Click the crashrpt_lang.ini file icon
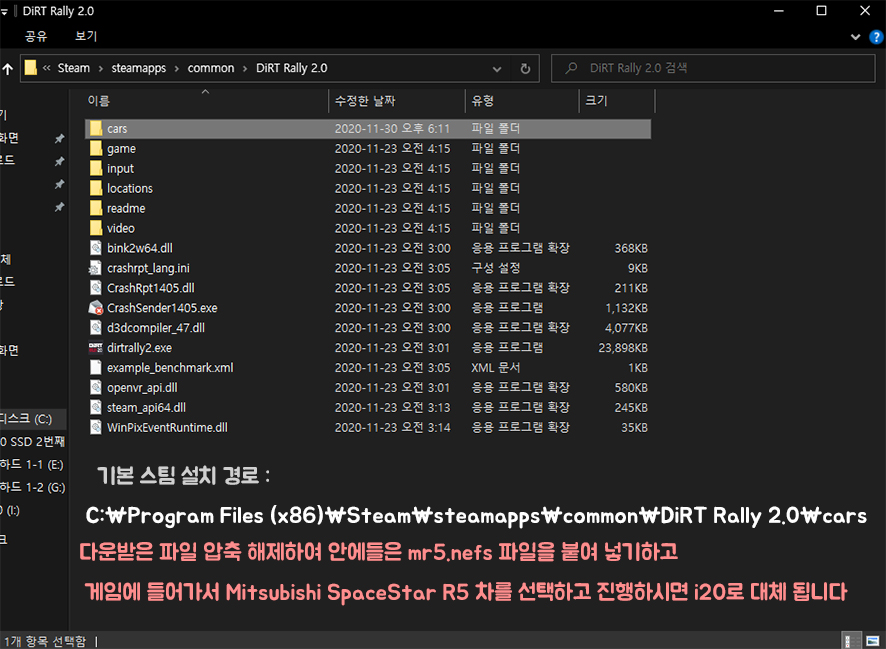The height and width of the screenshot is (649, 886). (x=96, y=268)
